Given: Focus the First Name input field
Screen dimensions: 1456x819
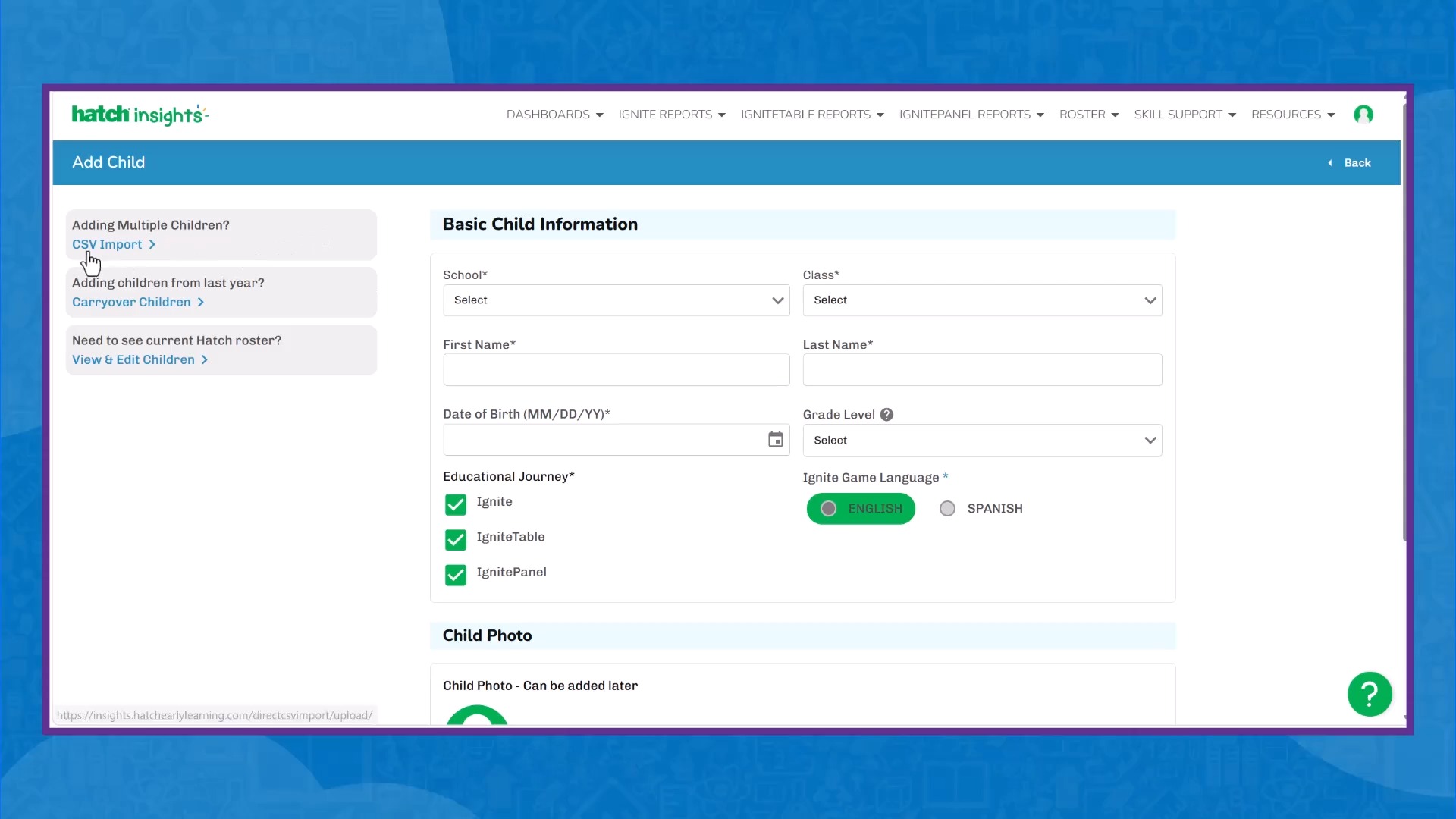Looking at the screenshot, I should coord(617,370).
